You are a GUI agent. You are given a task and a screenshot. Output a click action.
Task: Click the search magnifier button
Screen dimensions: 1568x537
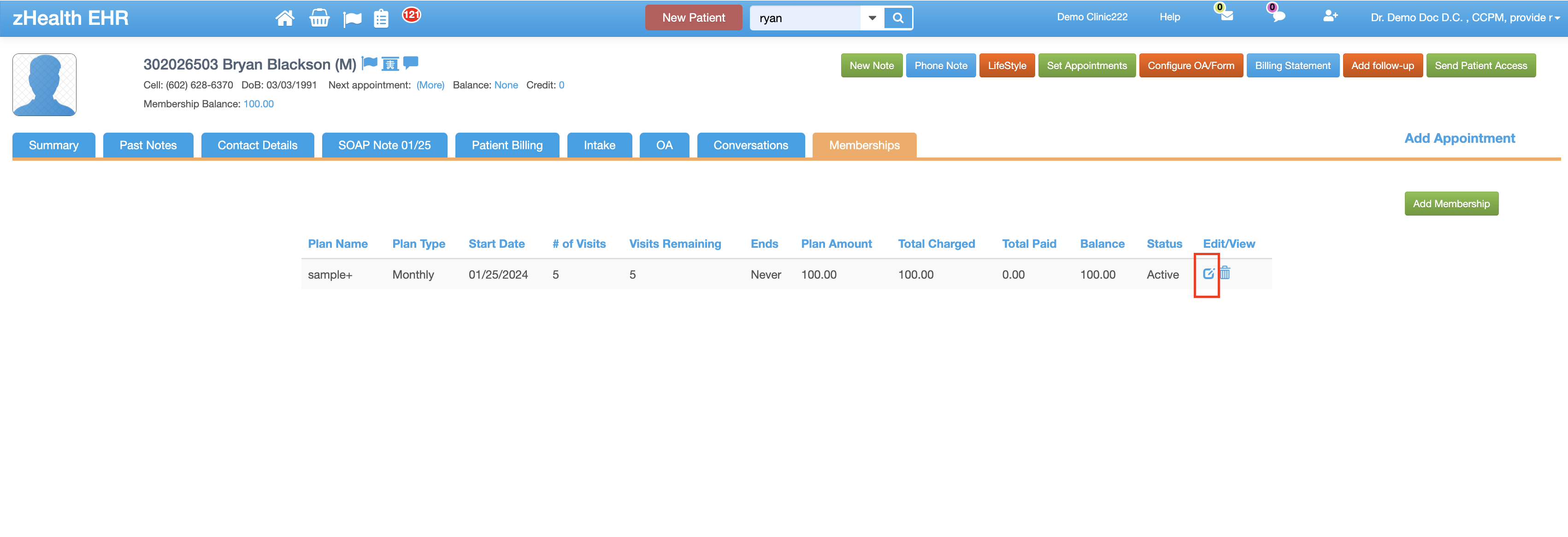(x=898, y=18)
